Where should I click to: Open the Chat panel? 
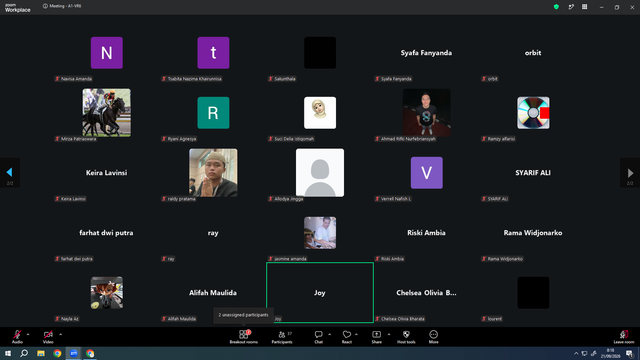(318, 337)
